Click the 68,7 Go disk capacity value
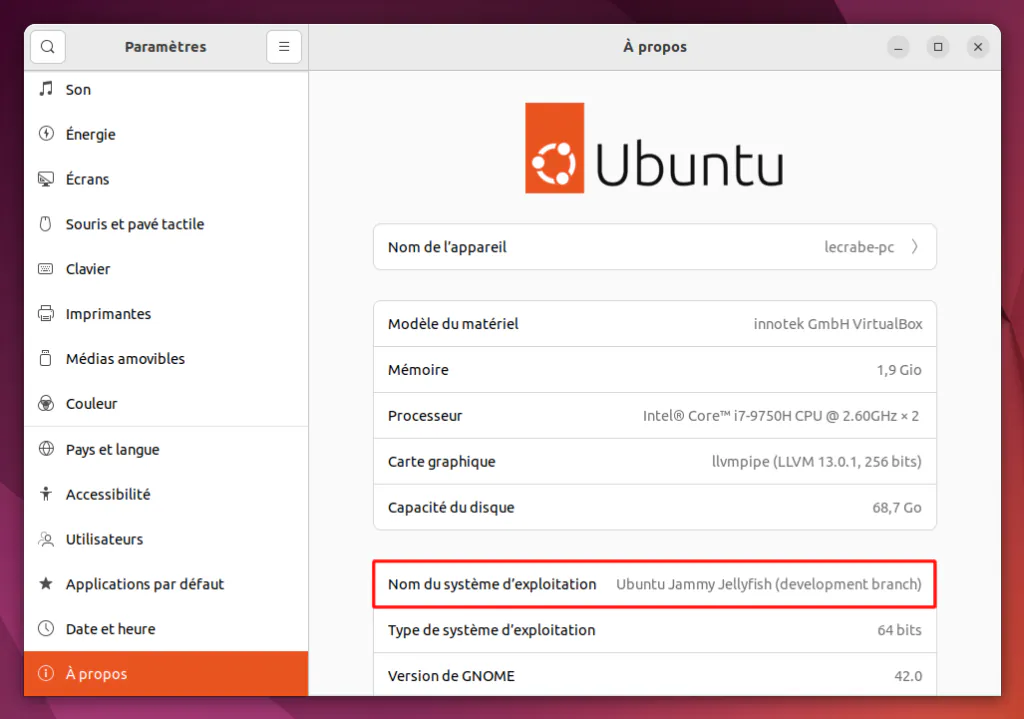This screenshot has height=719, width=1024. click(897, 507)
